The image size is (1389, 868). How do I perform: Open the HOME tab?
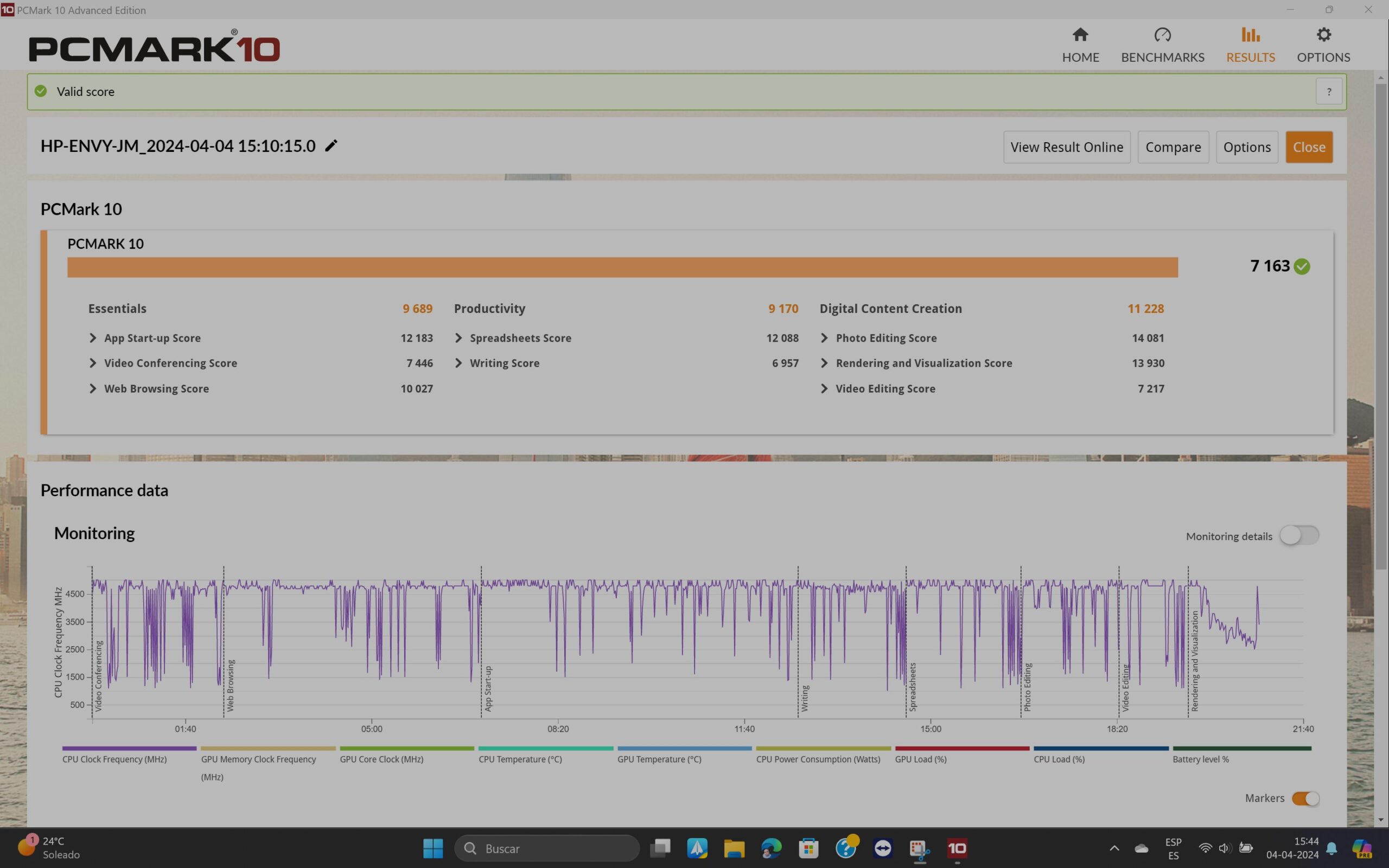coord(1080,46)
